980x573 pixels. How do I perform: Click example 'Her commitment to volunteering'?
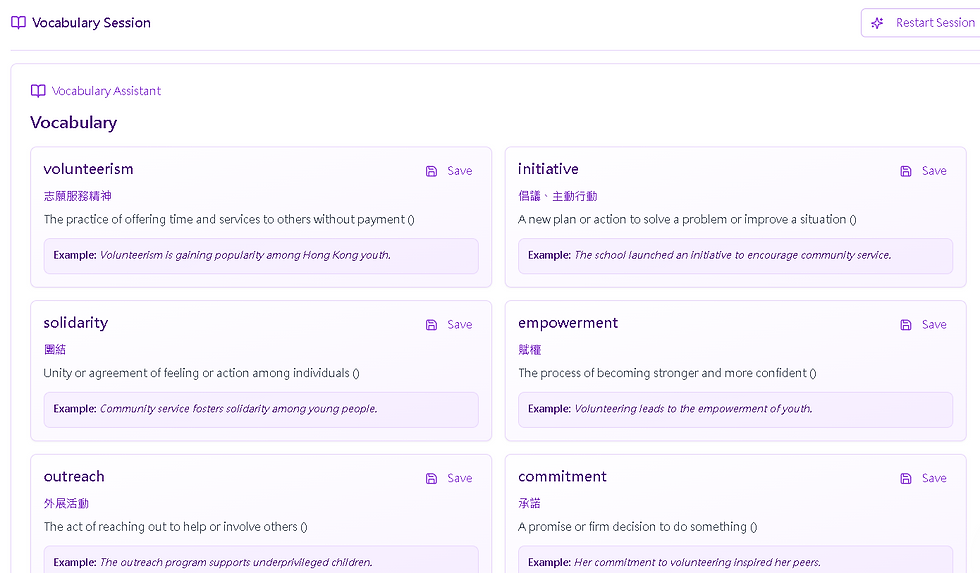point(697,562)
